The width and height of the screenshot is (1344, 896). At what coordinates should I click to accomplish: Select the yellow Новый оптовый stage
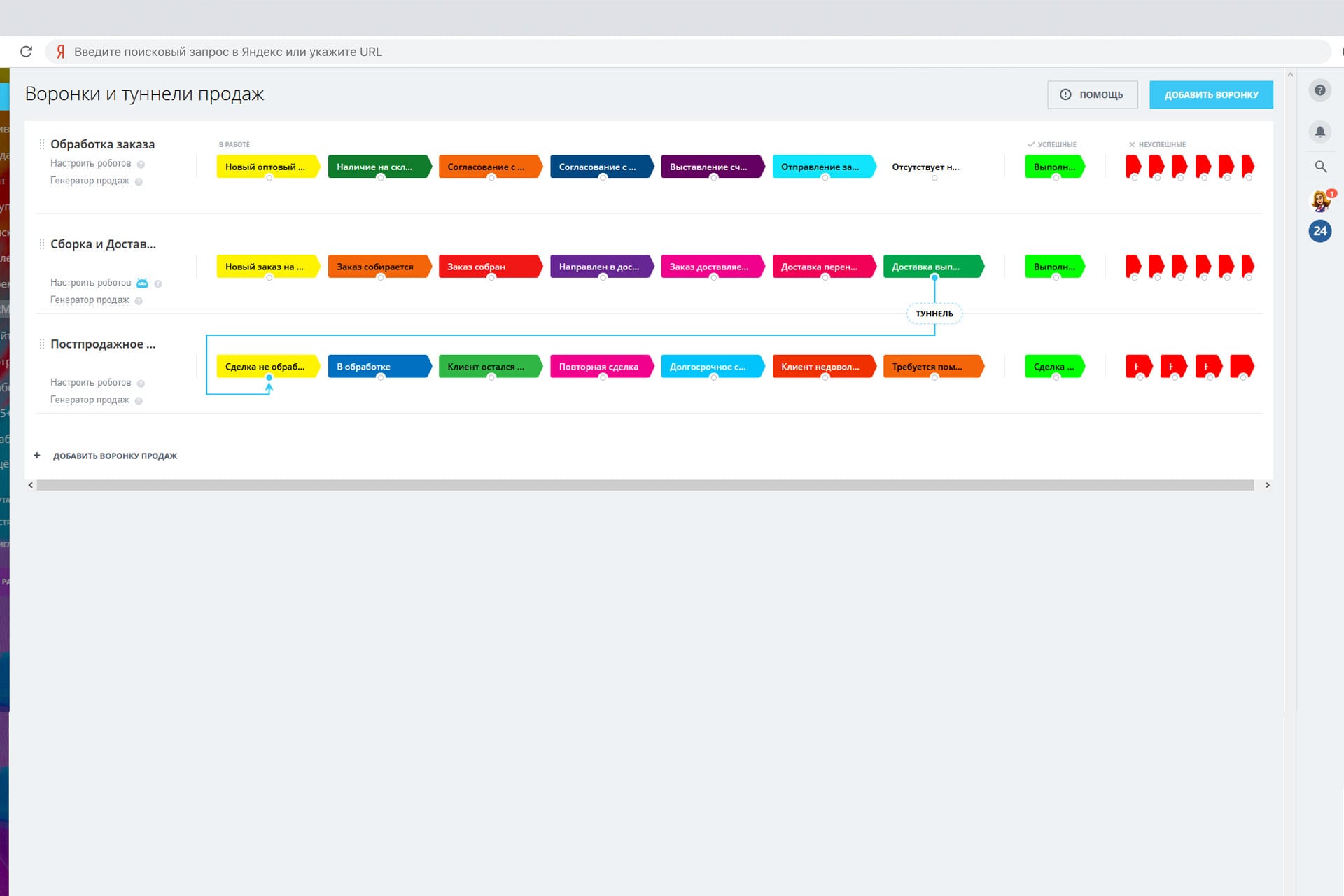(266, 167)
